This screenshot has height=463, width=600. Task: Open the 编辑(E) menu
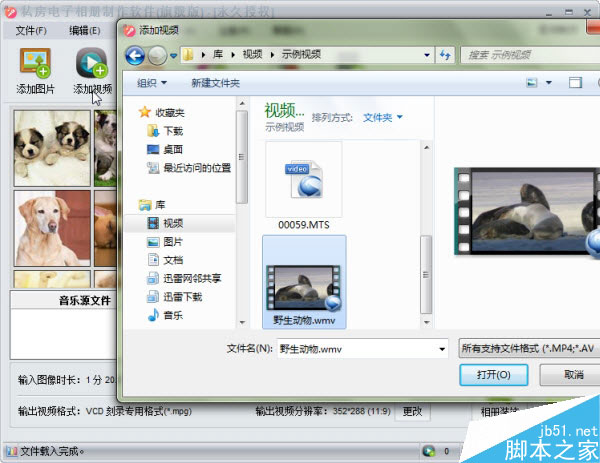[x=84, y=30]
